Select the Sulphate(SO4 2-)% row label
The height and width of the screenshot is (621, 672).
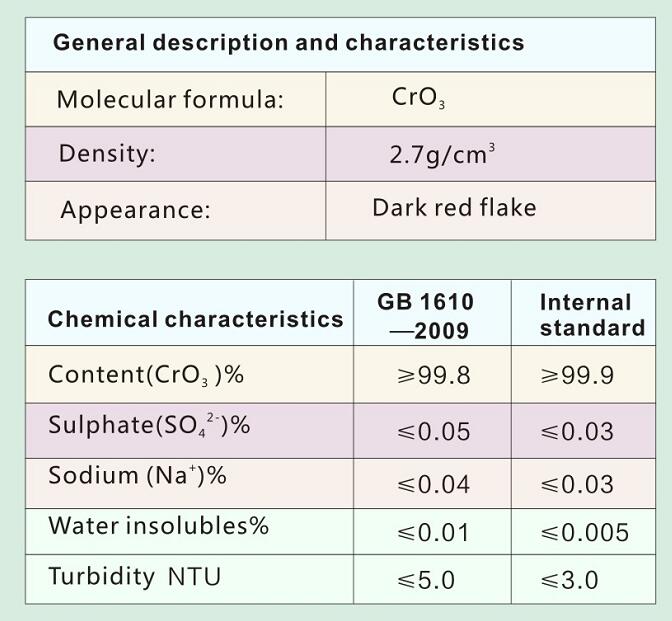coord(149,426)
